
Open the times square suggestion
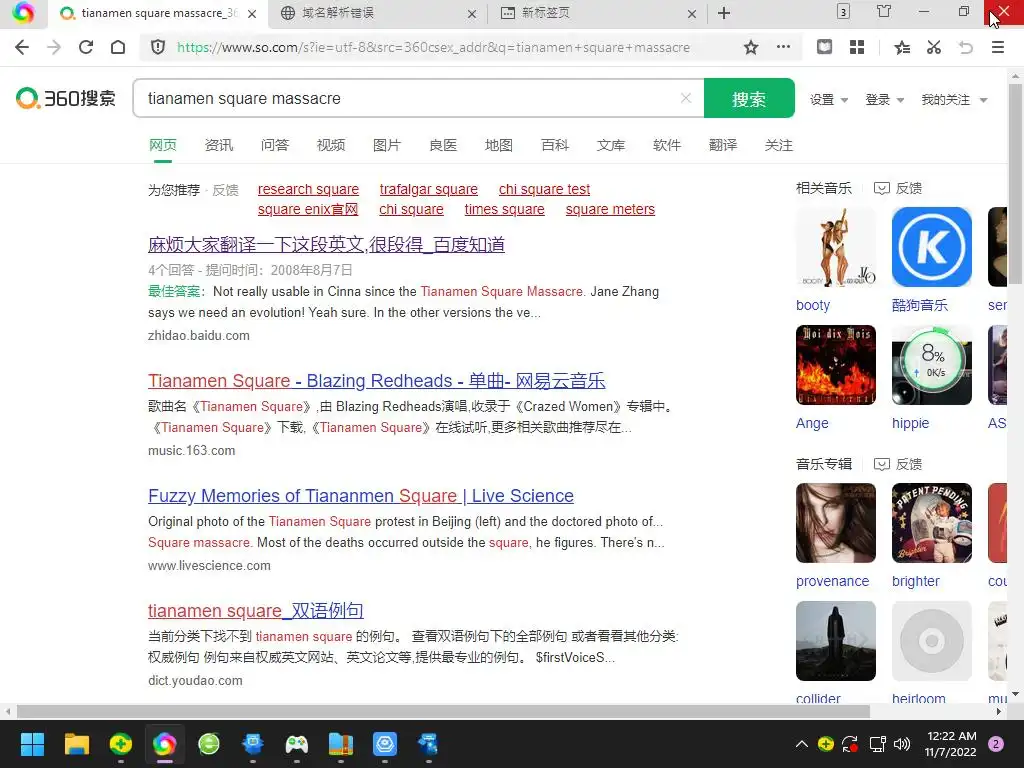[x=504, y=209]
